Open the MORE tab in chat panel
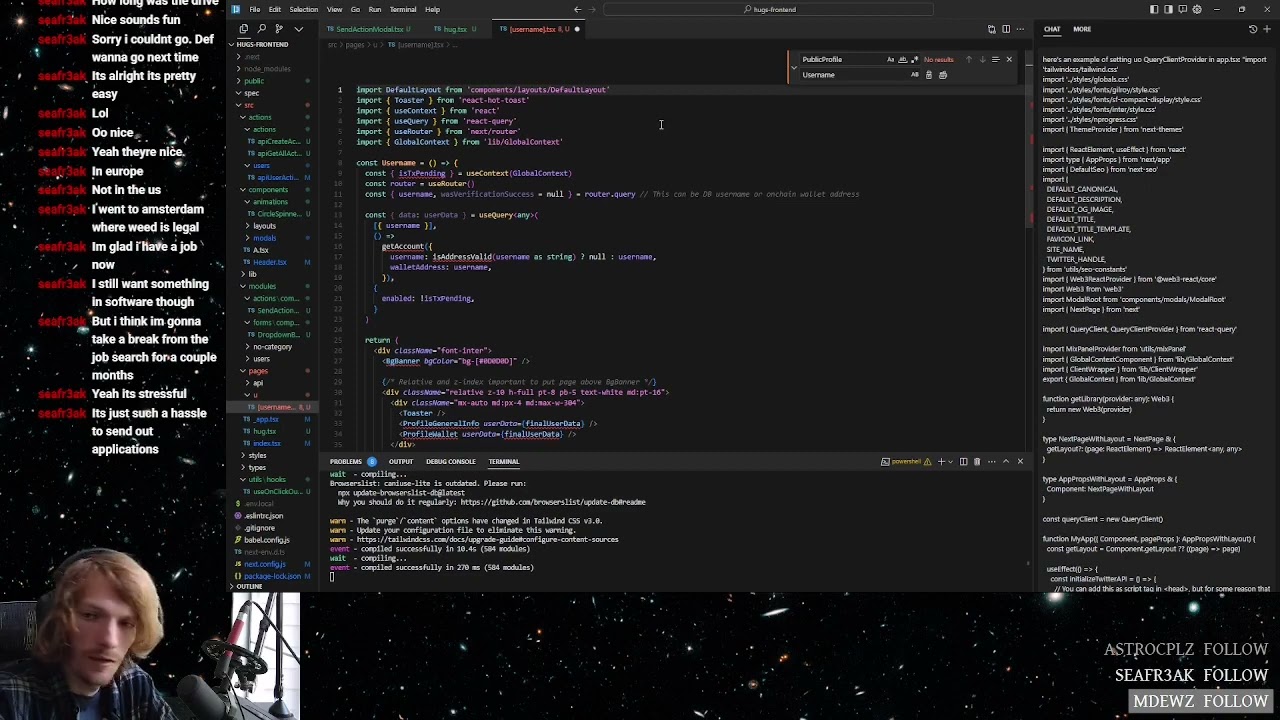Screen dimensions: 1280x720 coord(1082,29)
